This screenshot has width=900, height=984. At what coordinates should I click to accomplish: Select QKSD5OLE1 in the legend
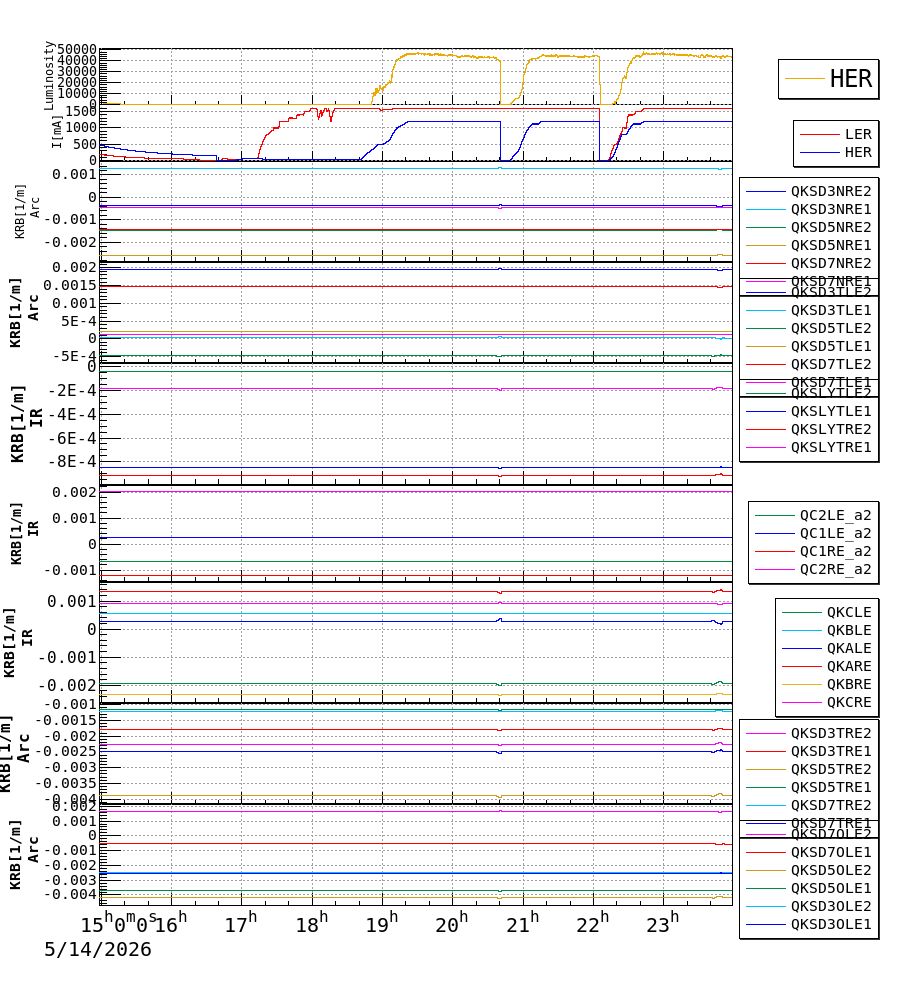pos(831,889)
